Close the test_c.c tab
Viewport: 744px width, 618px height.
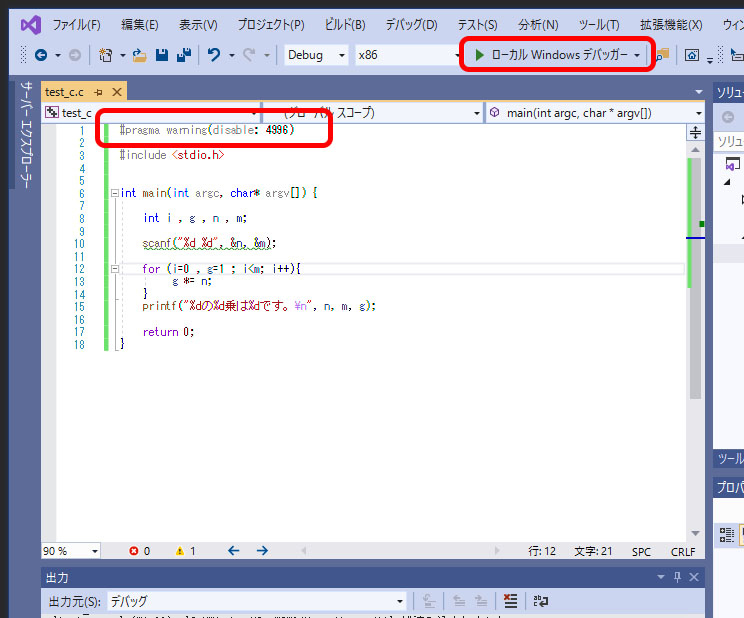[x=117, y=92]
